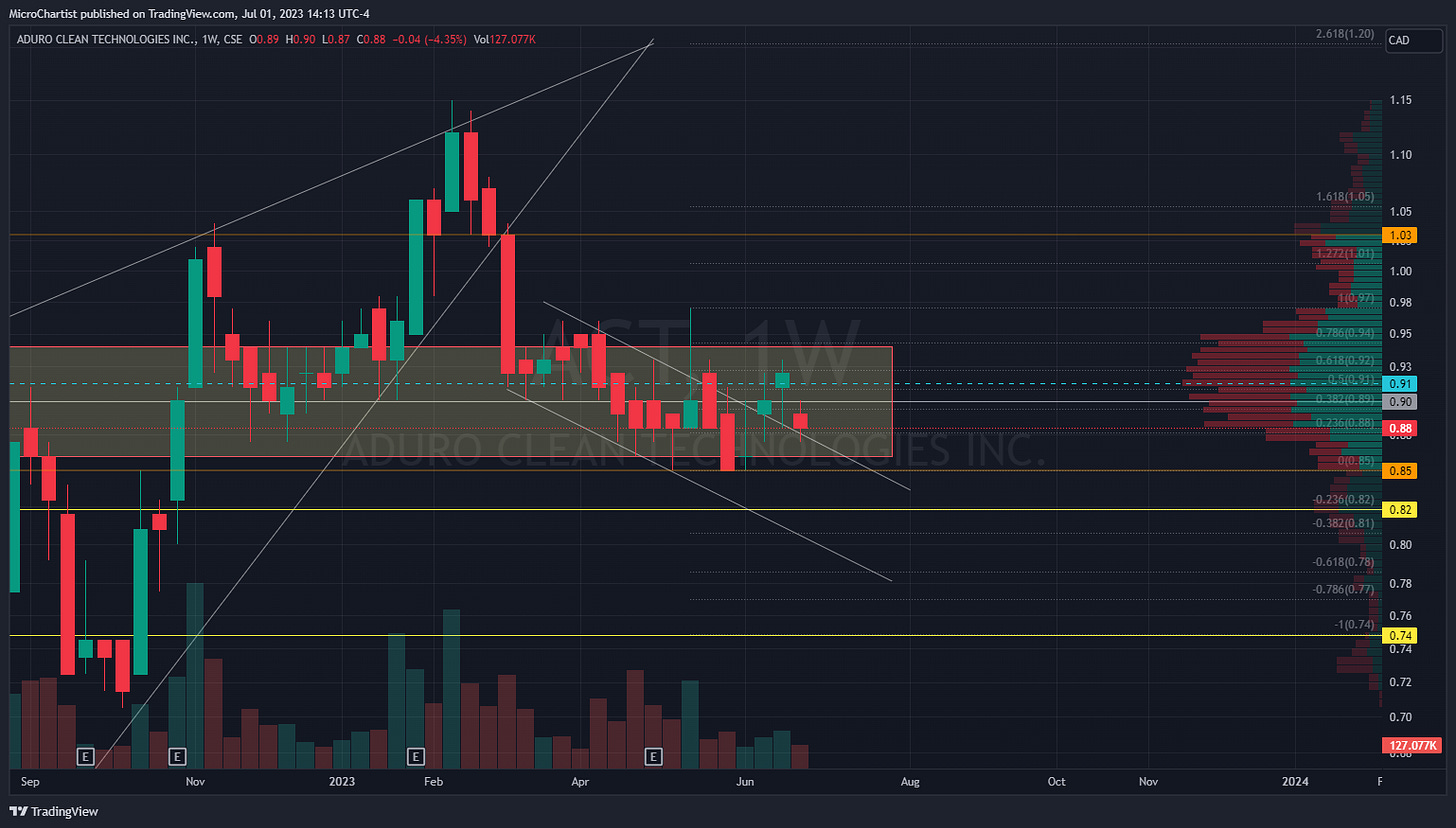Image resolution: width=1456 pixels, height=828 pixels.
Task: Click the 1.618(1.05) Fibonacci label
Action: pos(1345,197)
